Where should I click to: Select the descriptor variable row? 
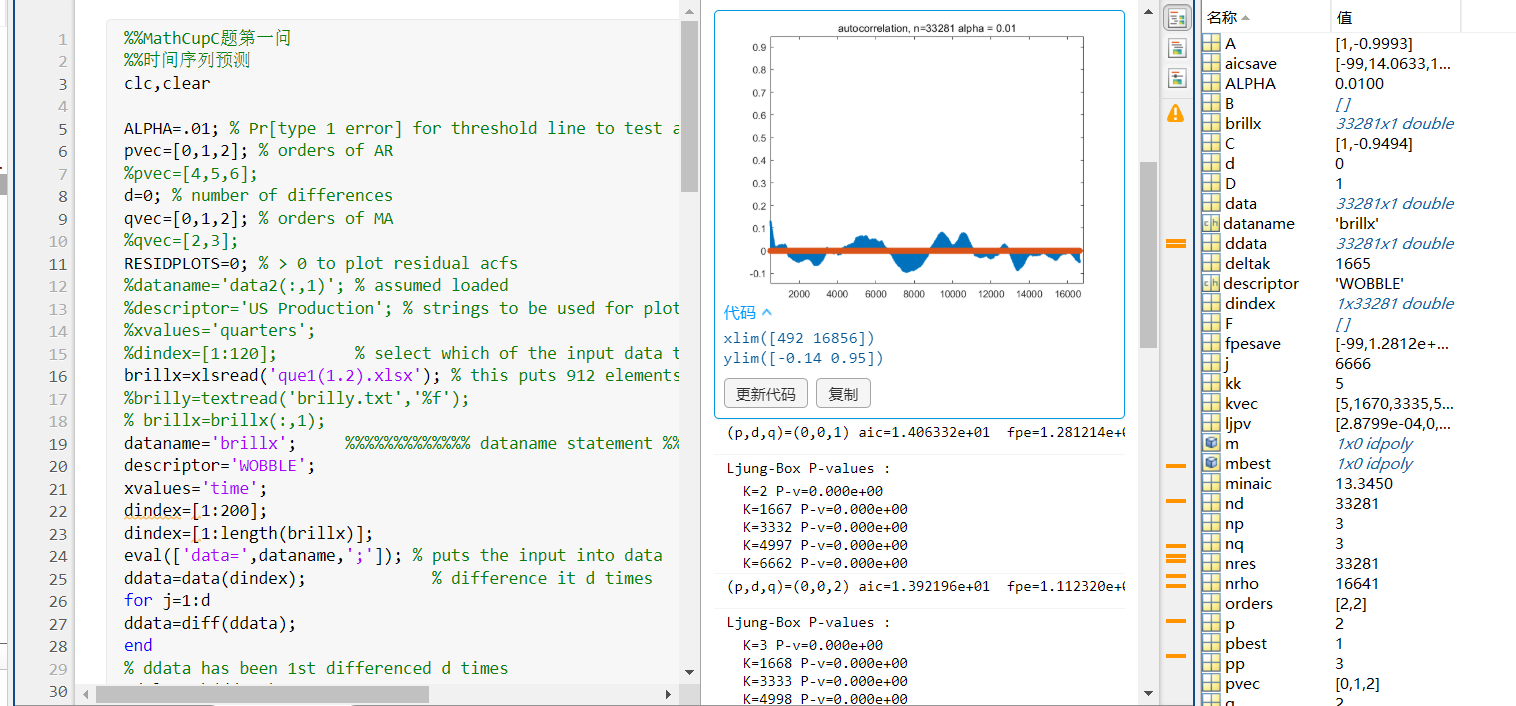tap(1262, 284)
